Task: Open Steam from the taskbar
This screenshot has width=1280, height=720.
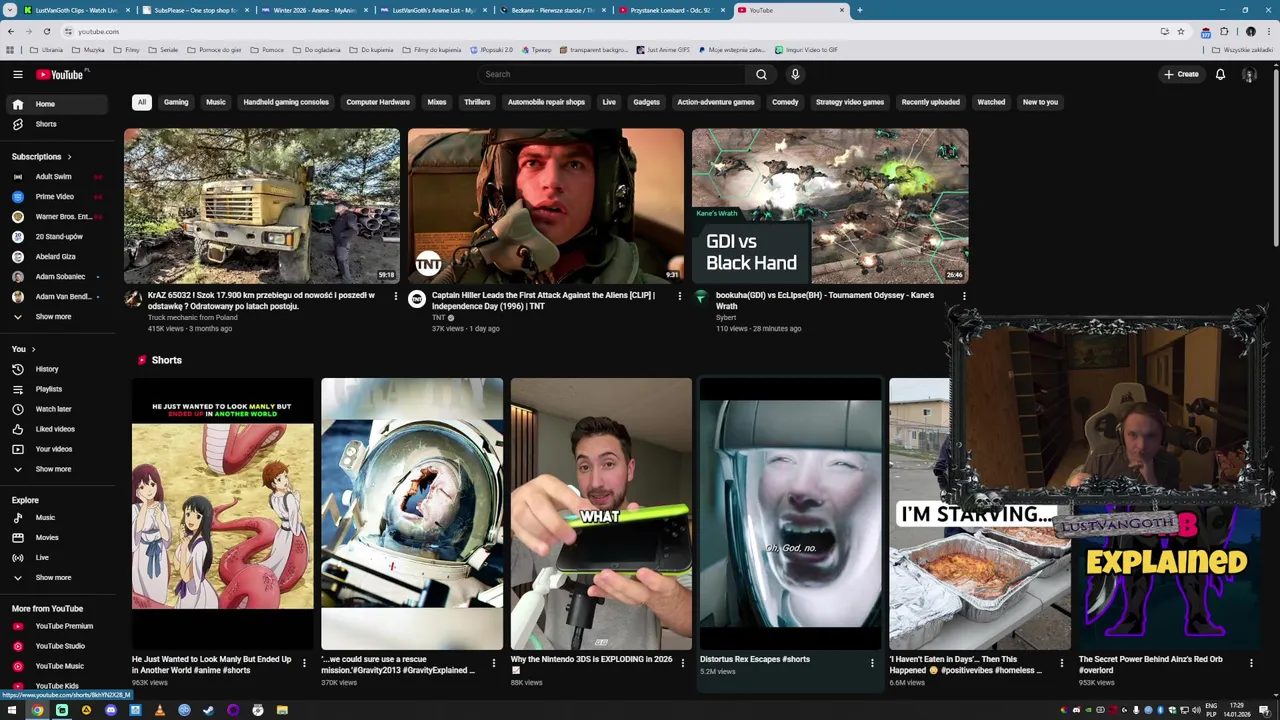Action: click(x=208, y=710)
